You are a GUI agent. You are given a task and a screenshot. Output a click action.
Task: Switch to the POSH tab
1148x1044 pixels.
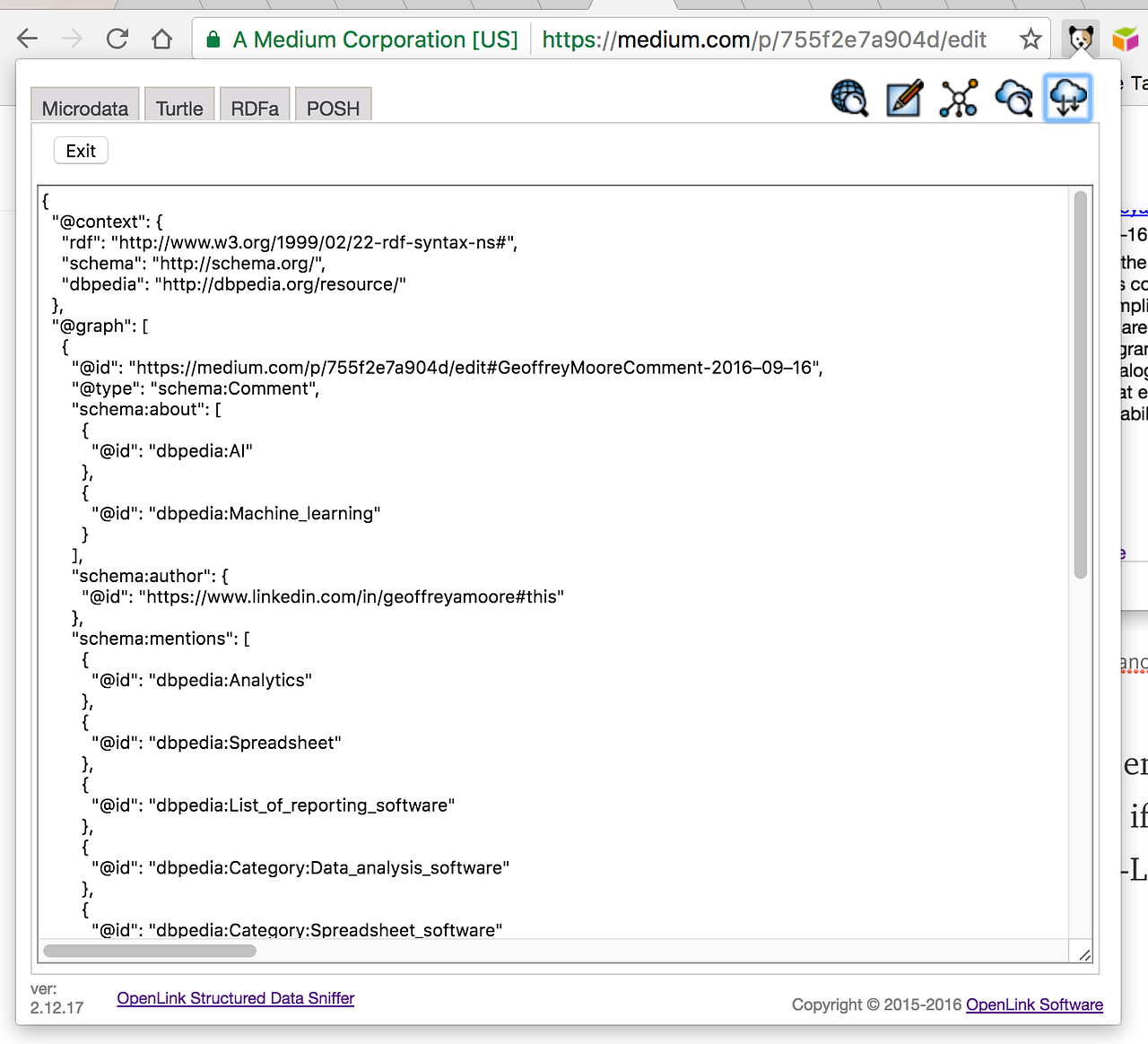click(x=333, y=108)
